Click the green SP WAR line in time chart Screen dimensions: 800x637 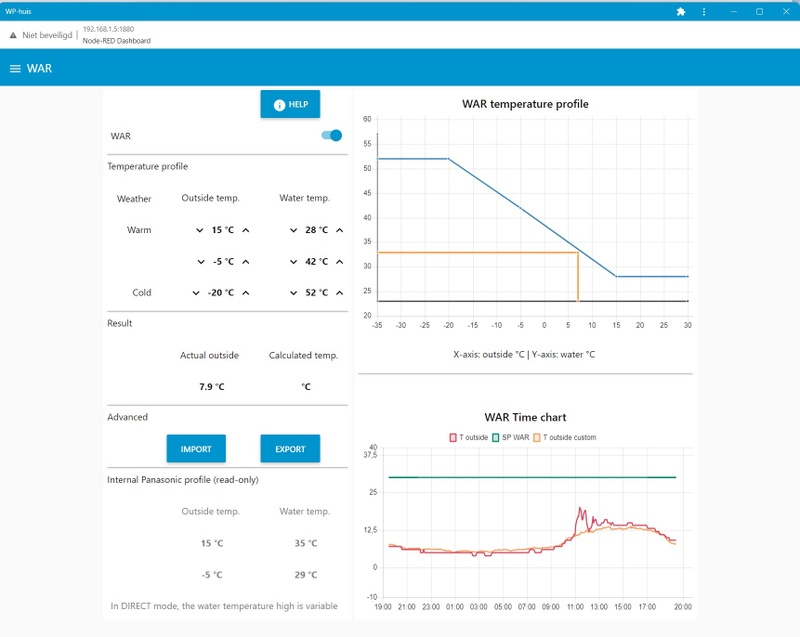pyautogui.click(x=532, y=477)
